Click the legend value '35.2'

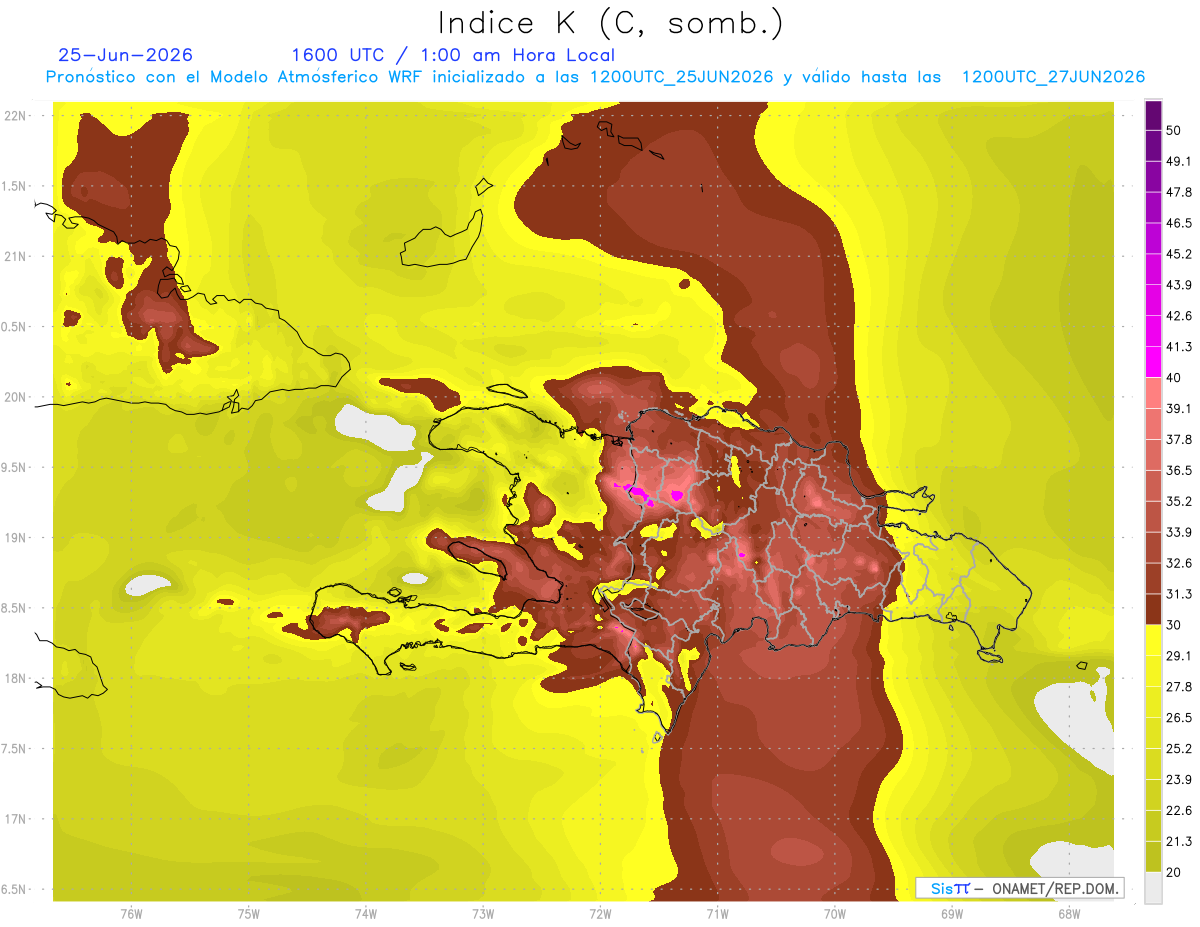click(x=1178, y=501)
